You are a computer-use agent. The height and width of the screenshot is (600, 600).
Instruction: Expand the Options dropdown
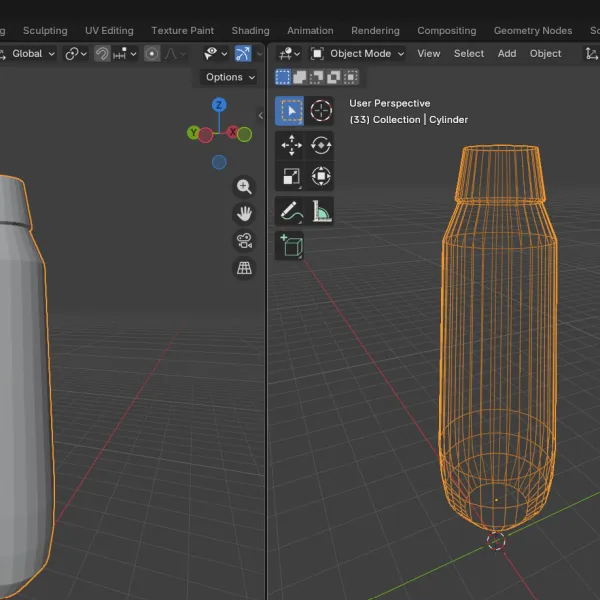click(x=230, y=77)
